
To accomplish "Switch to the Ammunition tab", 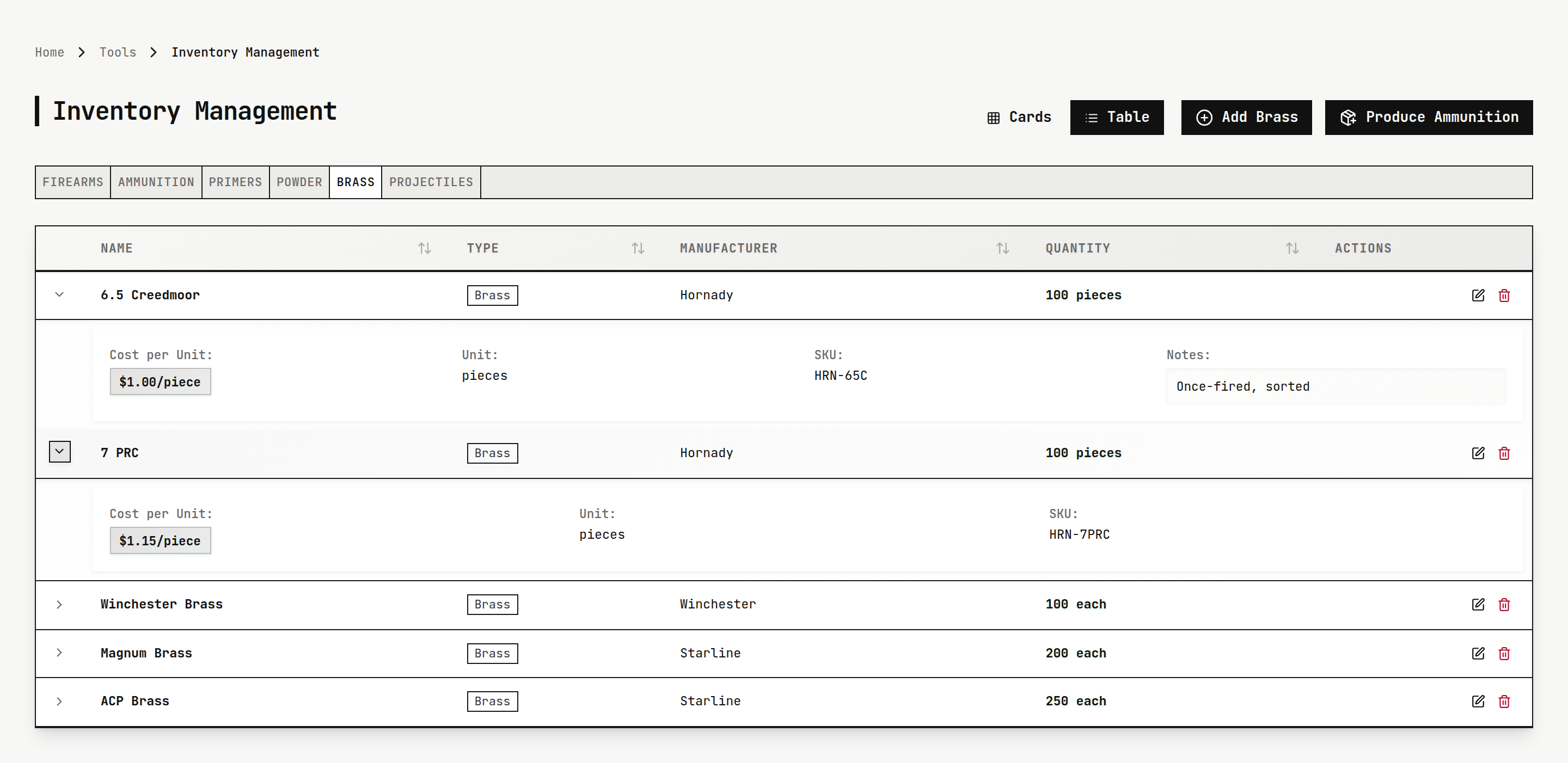I will coord(156,182).
